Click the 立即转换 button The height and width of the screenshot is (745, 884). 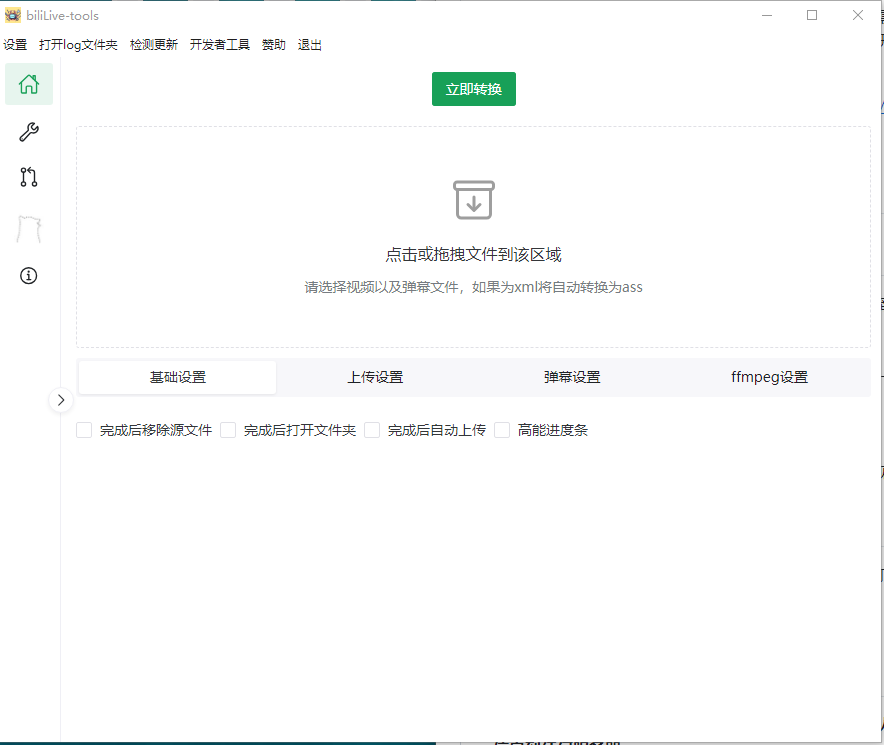tap(473, 89)
